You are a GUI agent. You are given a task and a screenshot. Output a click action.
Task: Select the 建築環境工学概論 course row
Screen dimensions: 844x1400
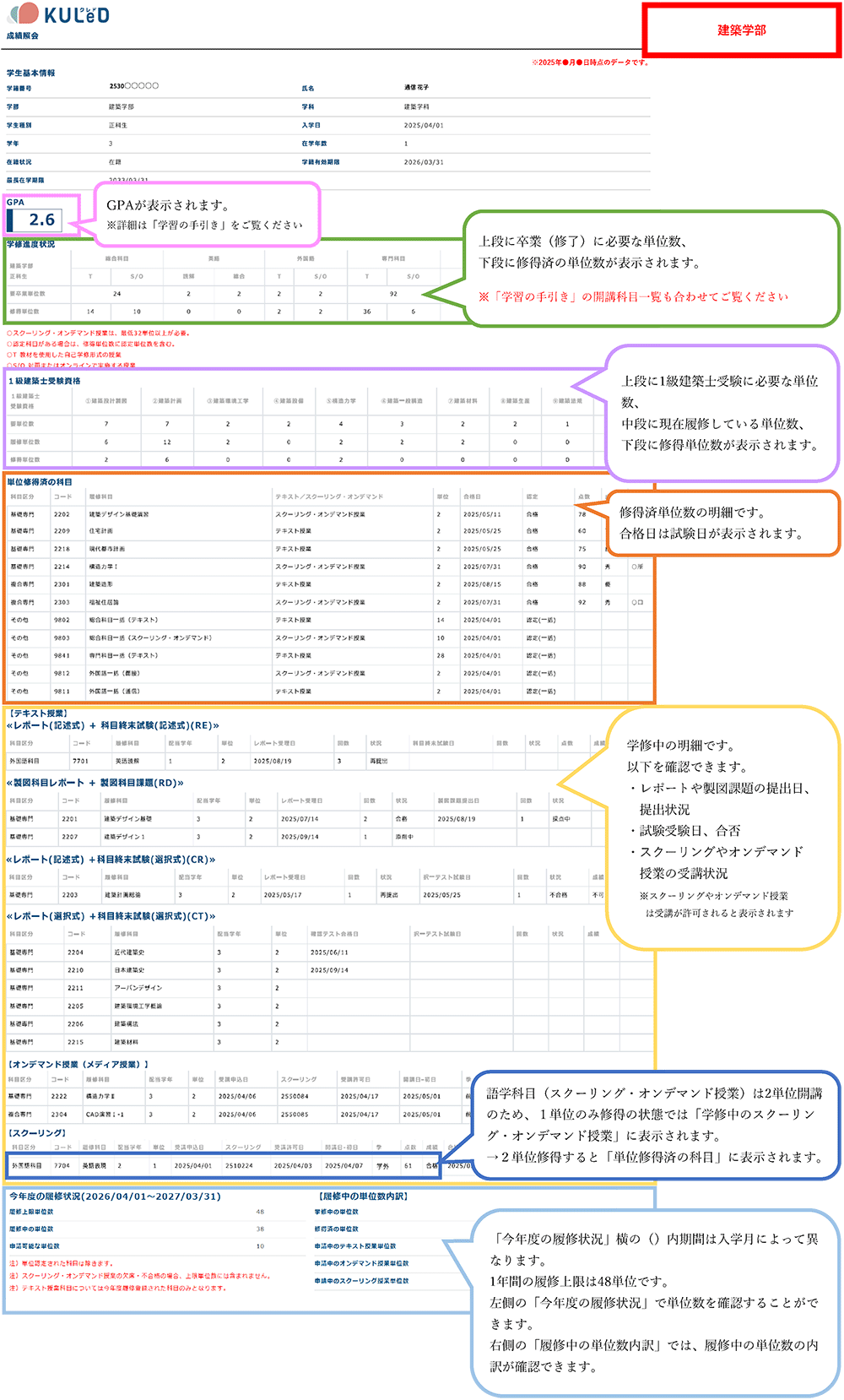click(329, 1006)
